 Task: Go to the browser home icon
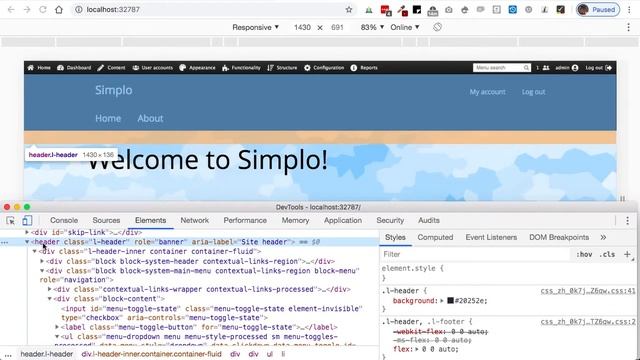click(x=59, y=9)
